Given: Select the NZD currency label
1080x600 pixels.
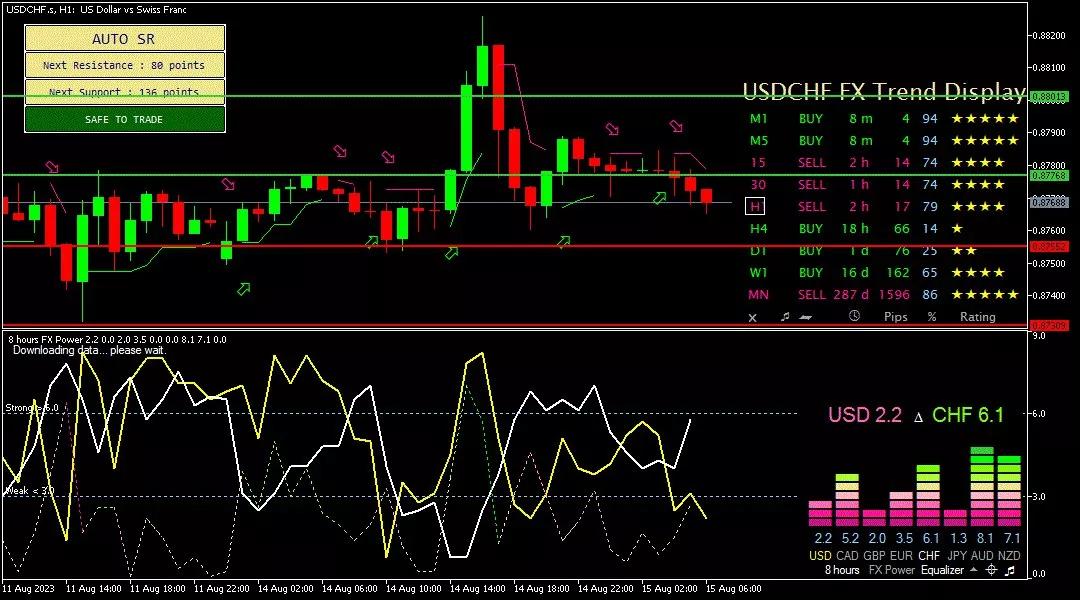Looking at the screenshot, I should click(x=1009, y=555).
